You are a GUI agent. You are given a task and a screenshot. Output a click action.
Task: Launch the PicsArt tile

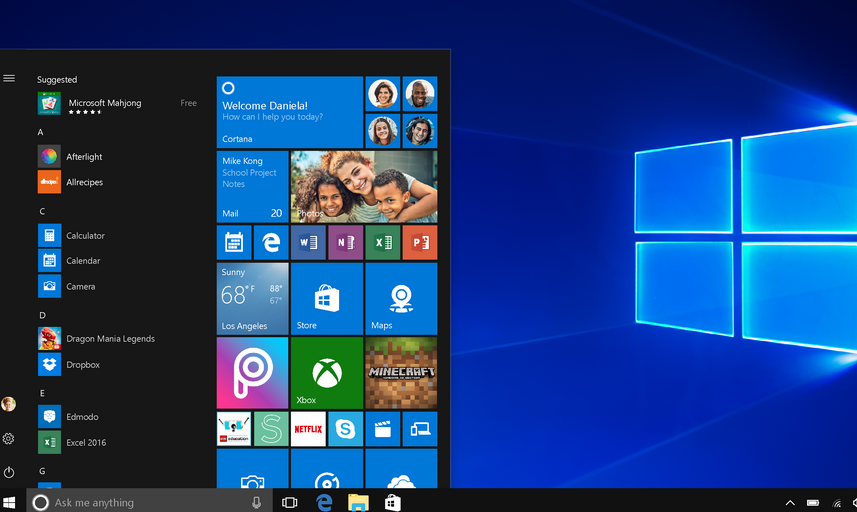point(253,373)
